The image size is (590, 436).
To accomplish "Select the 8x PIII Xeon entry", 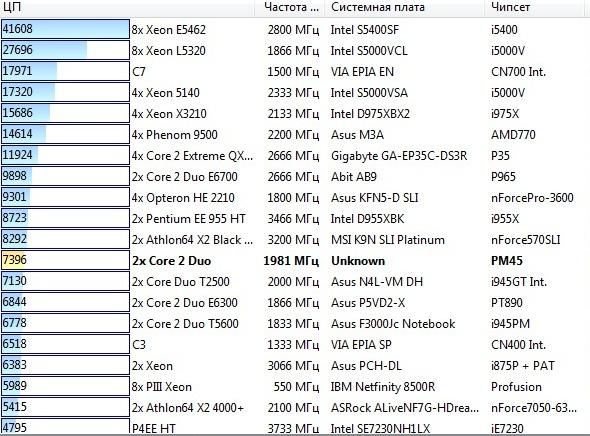I will tap(162, 387).
